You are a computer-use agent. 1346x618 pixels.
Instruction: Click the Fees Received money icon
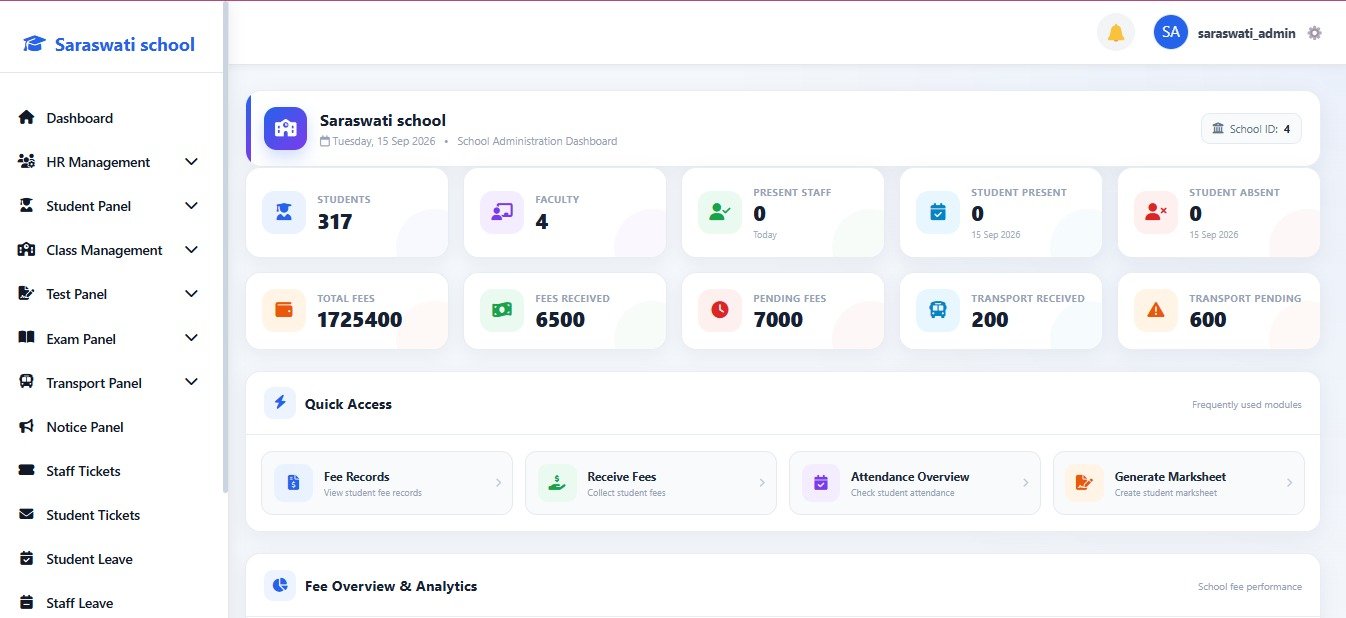(502, 310)
